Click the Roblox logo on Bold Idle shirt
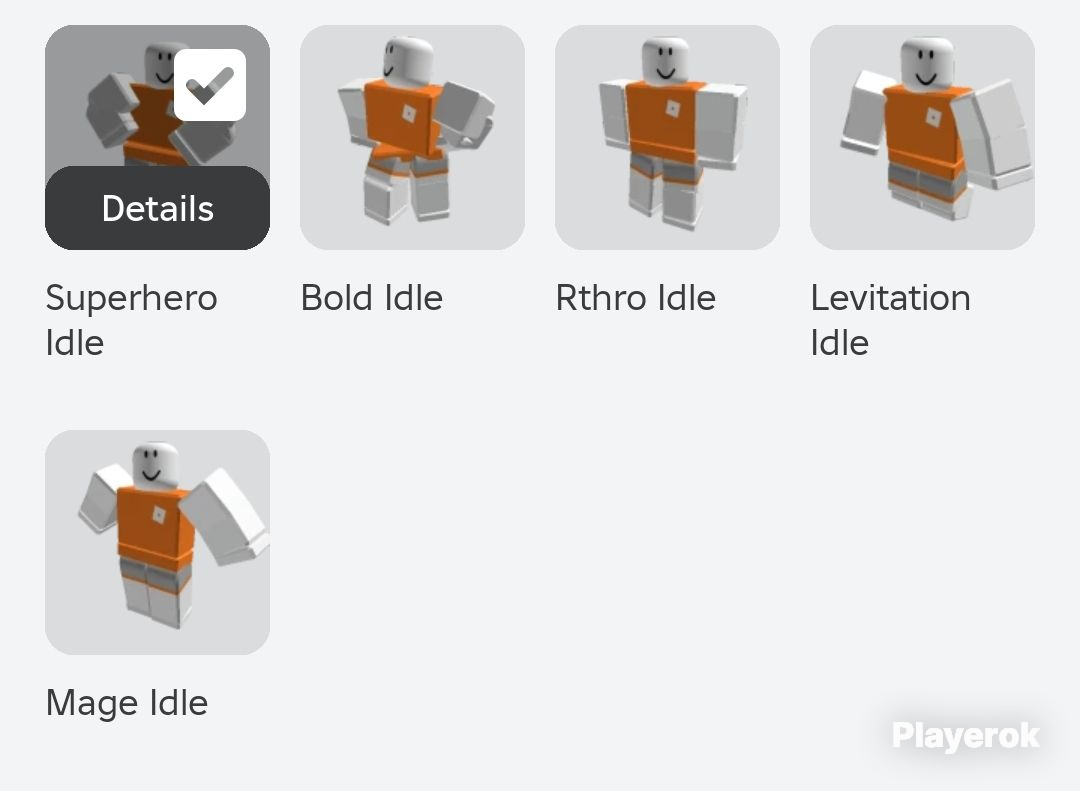Image resolution: width=1080 pixels, height=791 pixels. click(x=408, y=113)
